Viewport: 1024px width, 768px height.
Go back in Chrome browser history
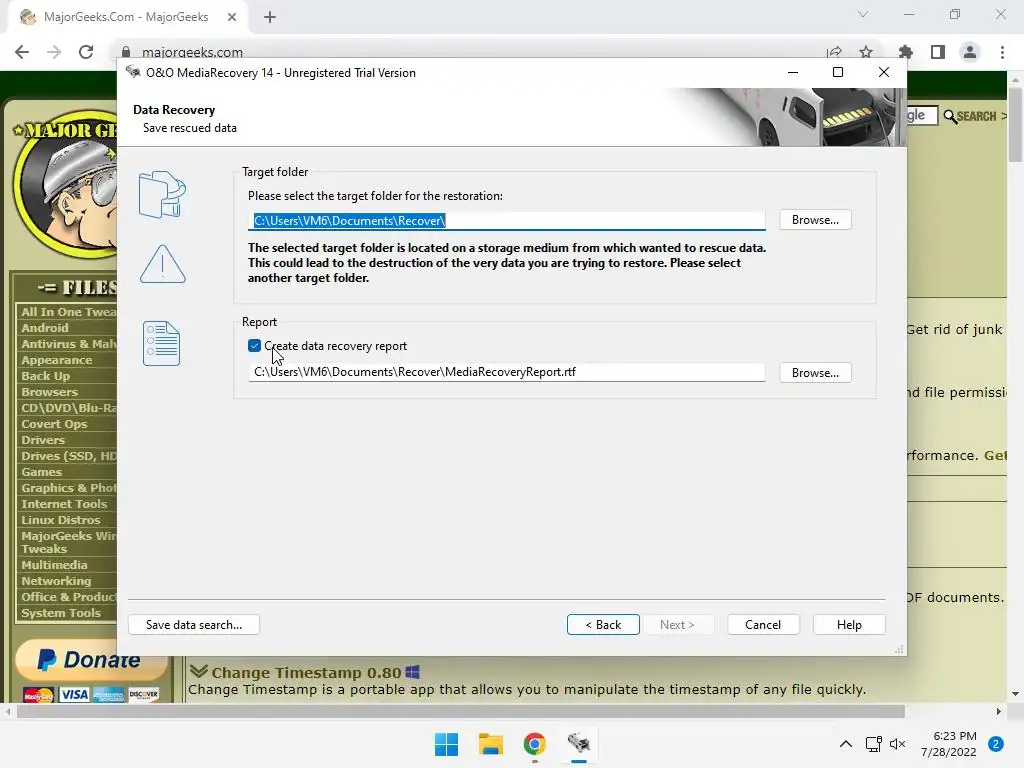(22, 52)
